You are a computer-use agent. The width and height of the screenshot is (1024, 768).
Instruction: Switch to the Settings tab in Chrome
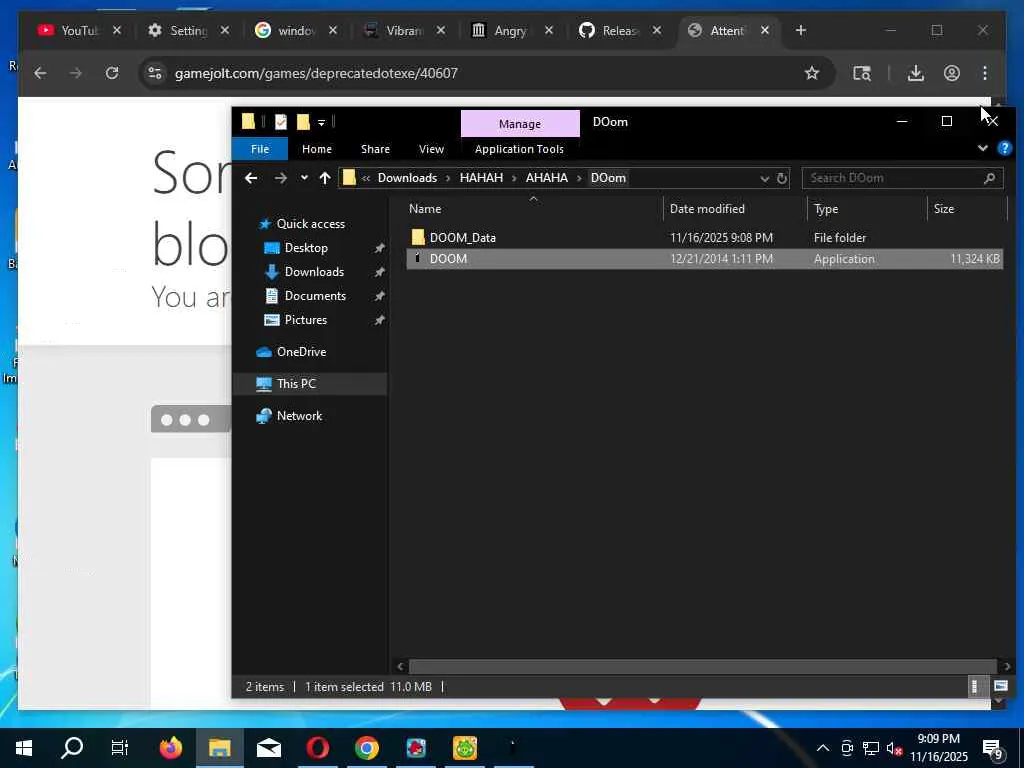187,31
